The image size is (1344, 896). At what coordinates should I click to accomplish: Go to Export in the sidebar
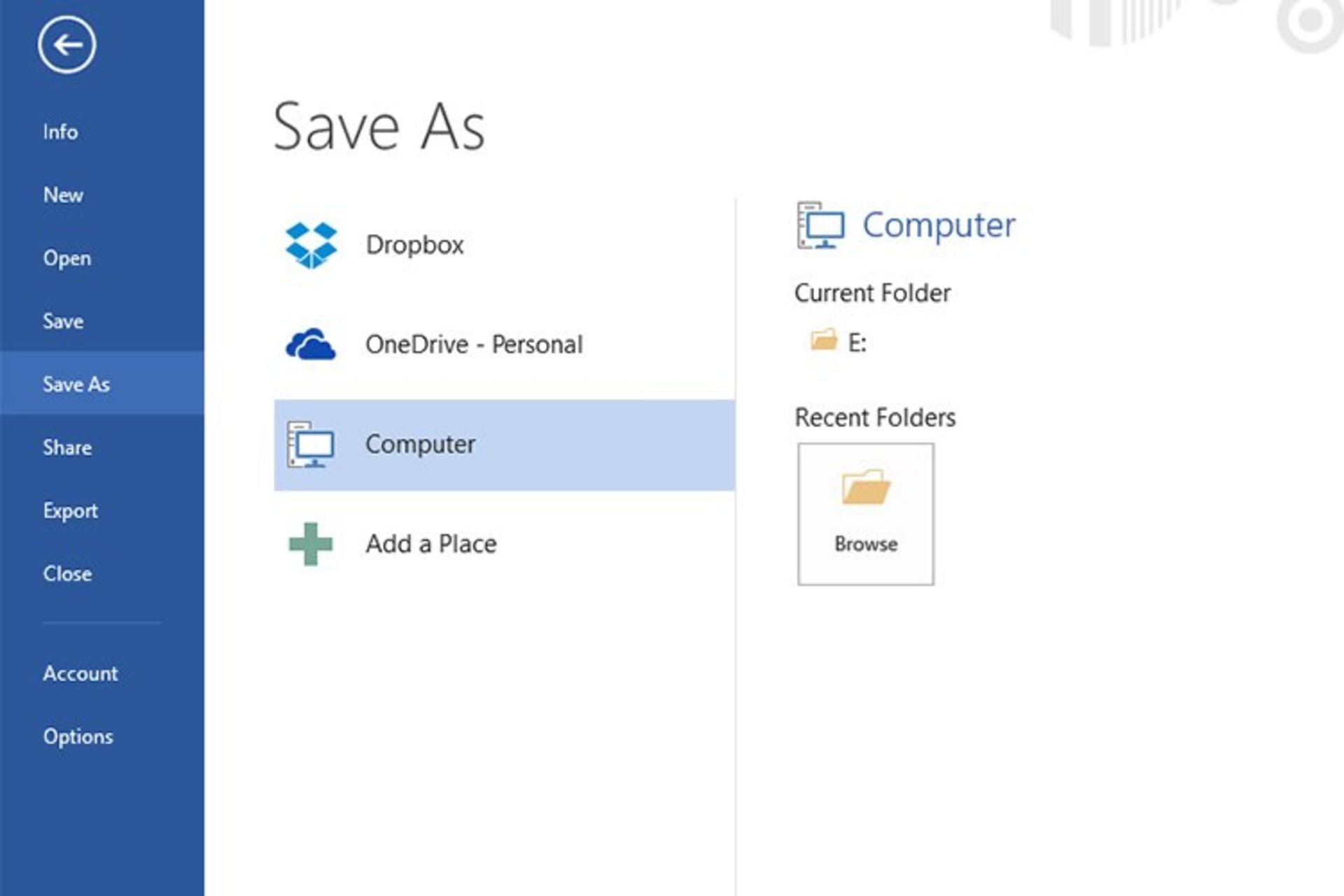(x=70, y=510)
